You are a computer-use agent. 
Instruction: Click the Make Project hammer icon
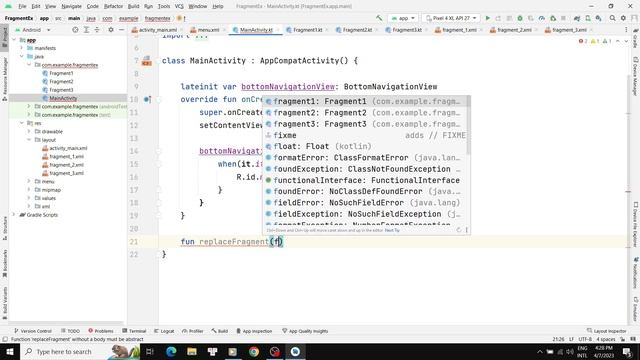coord(379,18)
